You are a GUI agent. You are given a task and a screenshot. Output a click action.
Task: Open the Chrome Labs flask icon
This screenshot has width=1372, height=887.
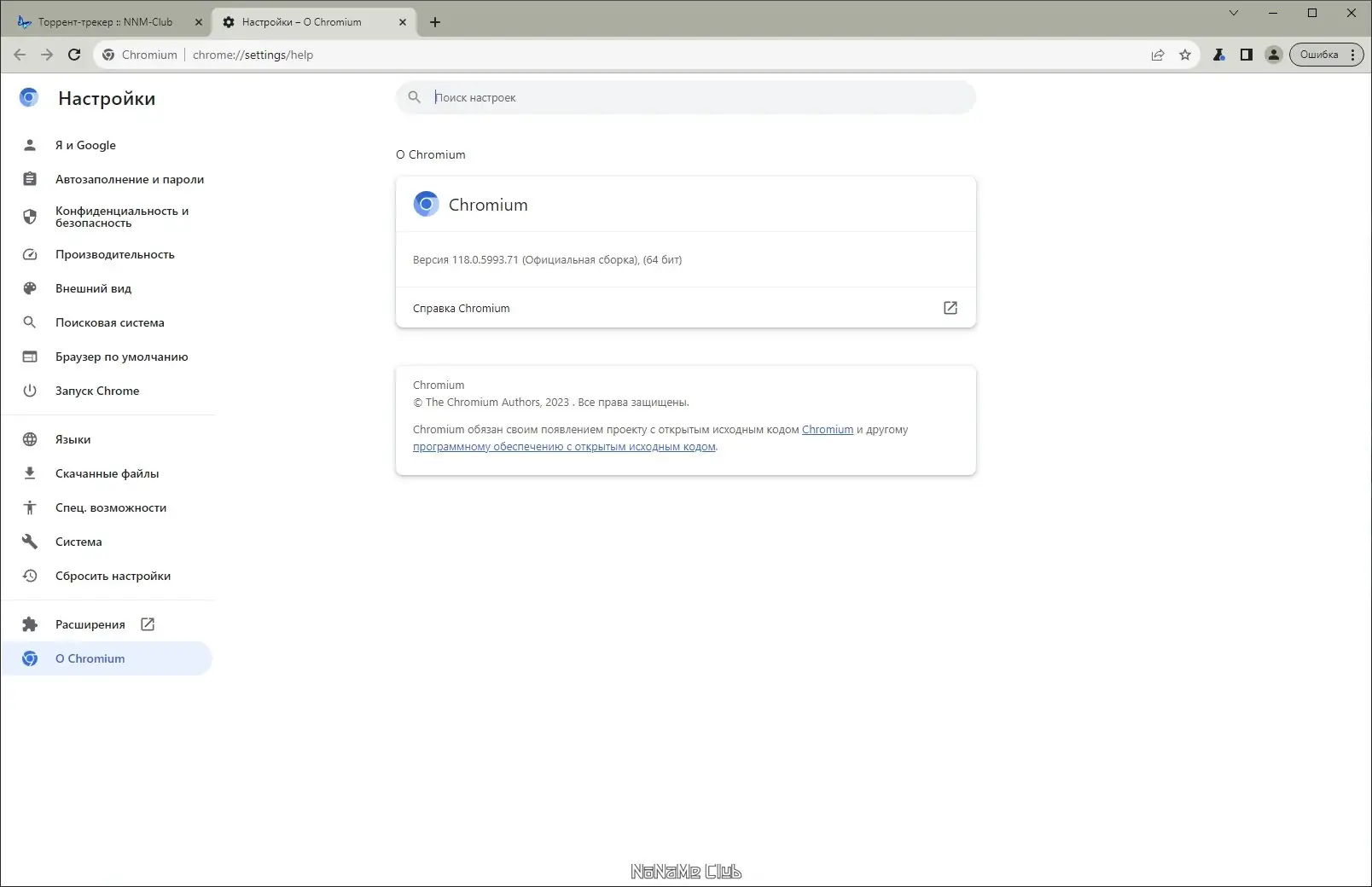pyautogui.click(x=1219, y=55)
